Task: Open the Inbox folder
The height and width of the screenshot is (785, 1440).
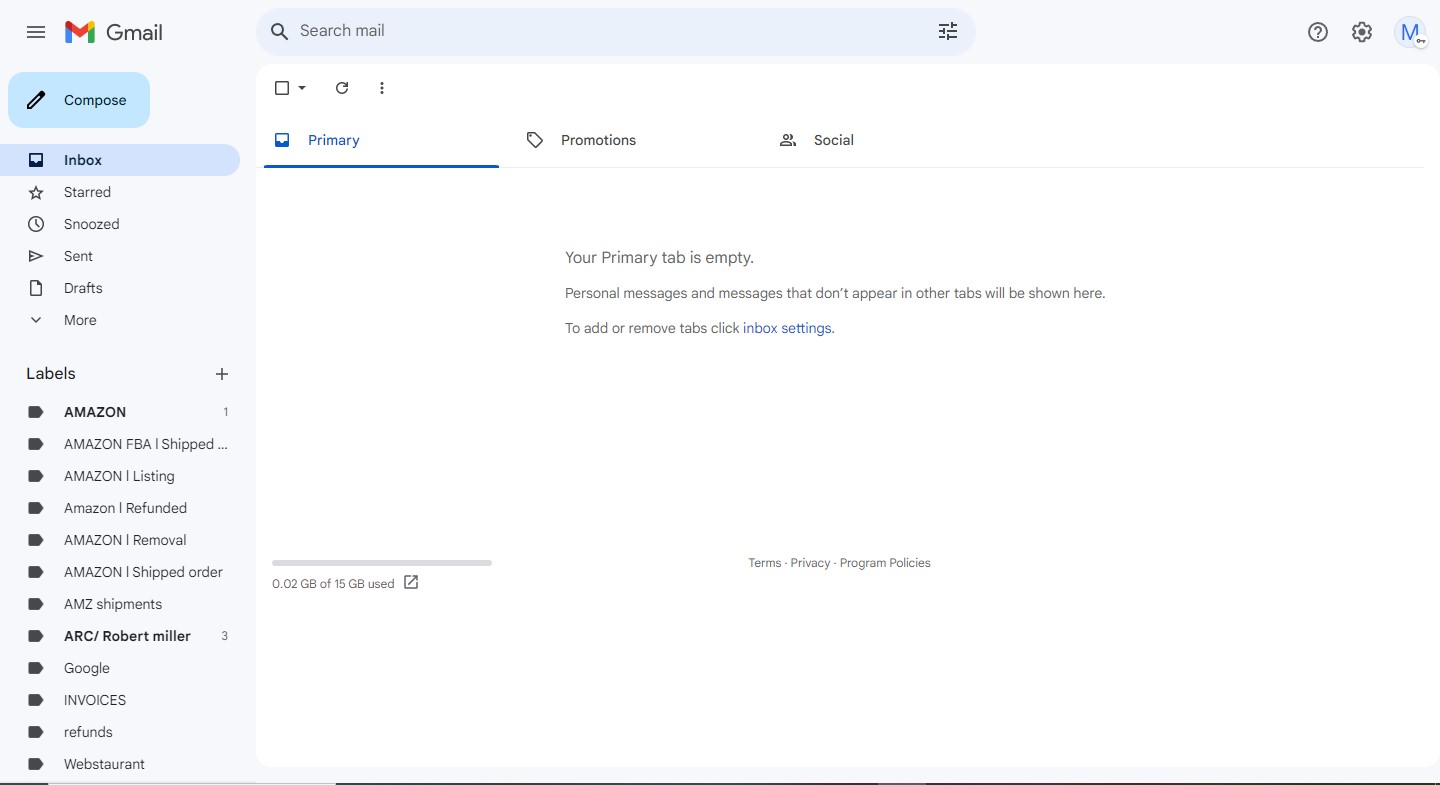Action: click(x=120, y=160)
